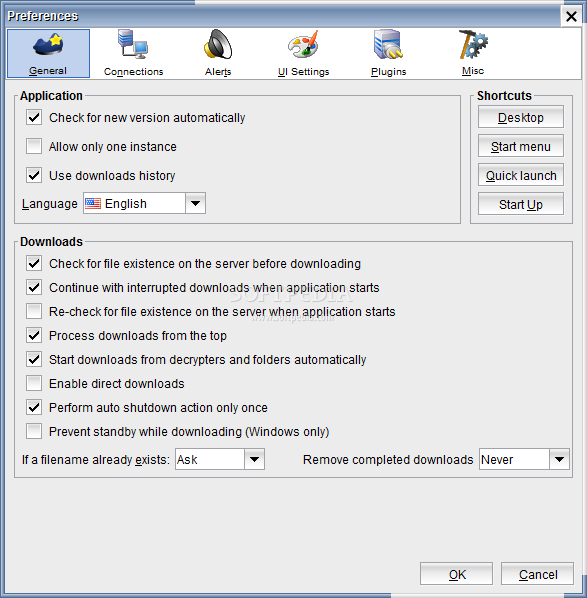Enable Prevent standby while downloading

(x=34, y=432)
